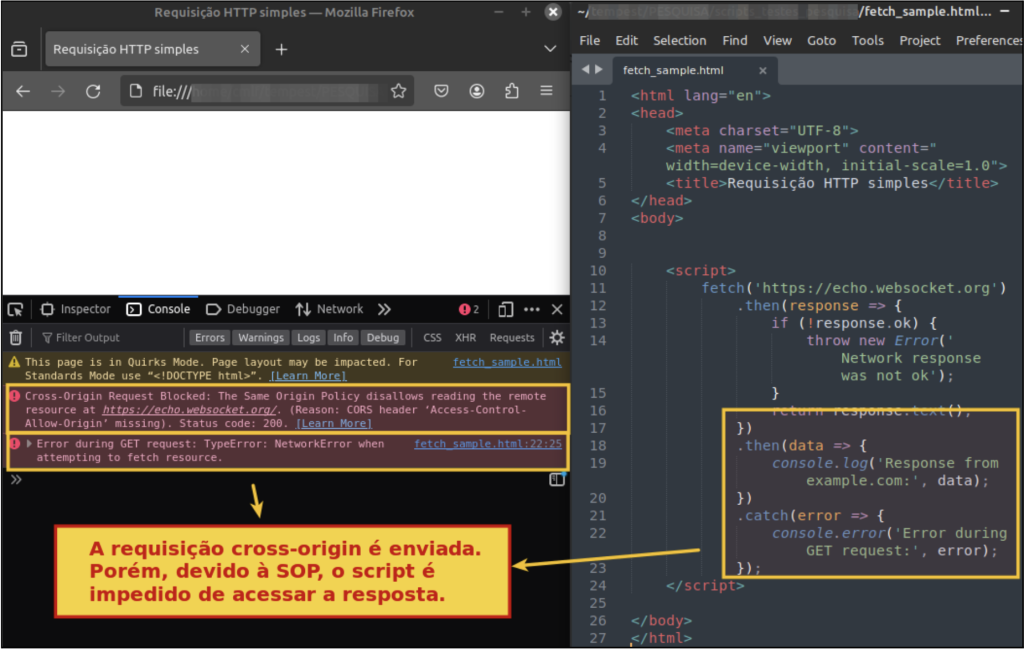Enable the XHR filter in console
Viewport: 1024px width, 649px height.
pyautogui.click(x=466, y=338)
